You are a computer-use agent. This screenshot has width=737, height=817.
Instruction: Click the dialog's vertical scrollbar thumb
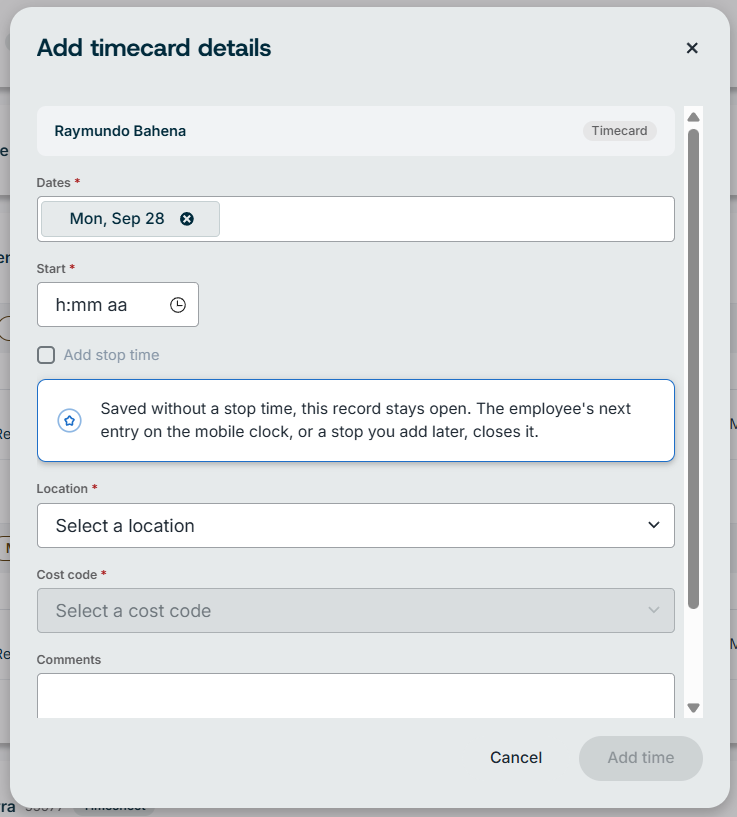click(693, 369)
